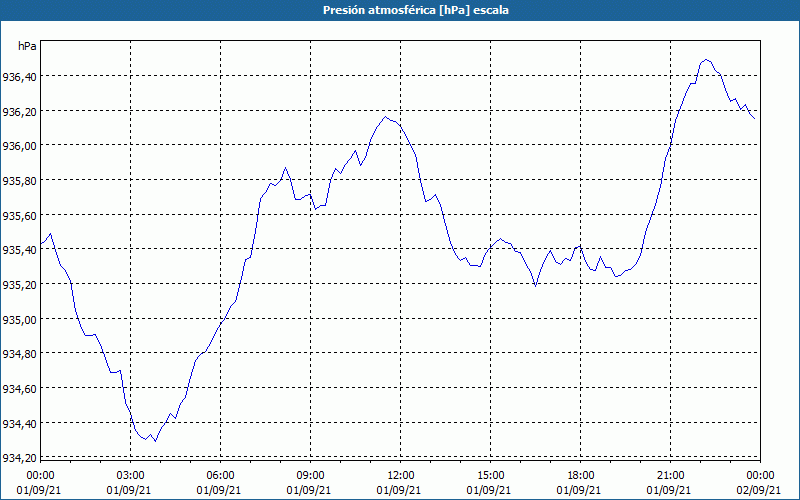Select the 935,40 y-axis value
Image resolution: width=800 pixels, height=500 pixels.
(19, 250)
